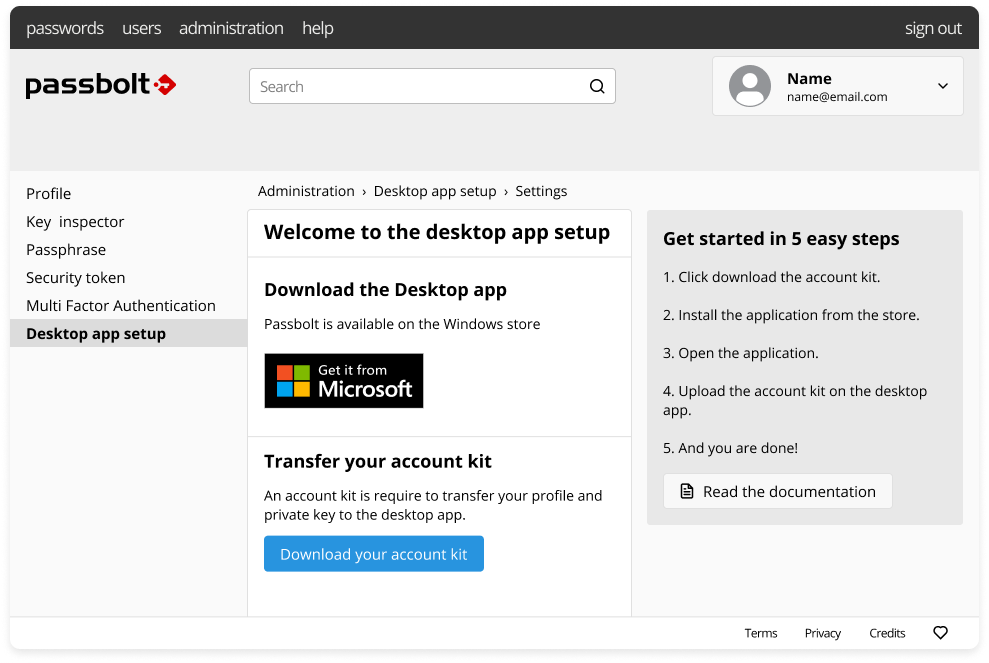Click Administration breadcrumb
The image size is (989, 663).
[x=306, y=191]
